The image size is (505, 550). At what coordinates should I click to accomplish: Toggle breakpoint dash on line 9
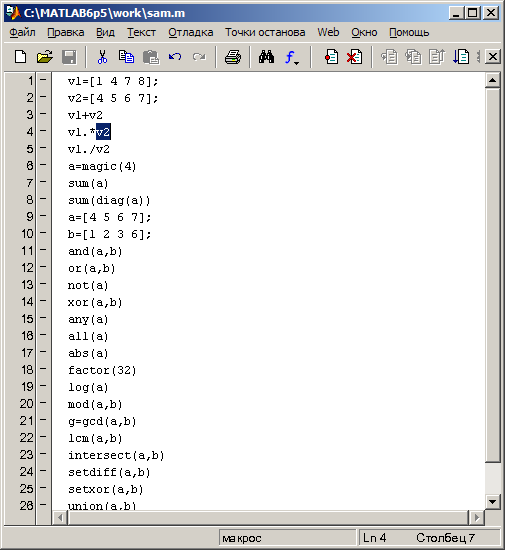[x=43, y=216]
